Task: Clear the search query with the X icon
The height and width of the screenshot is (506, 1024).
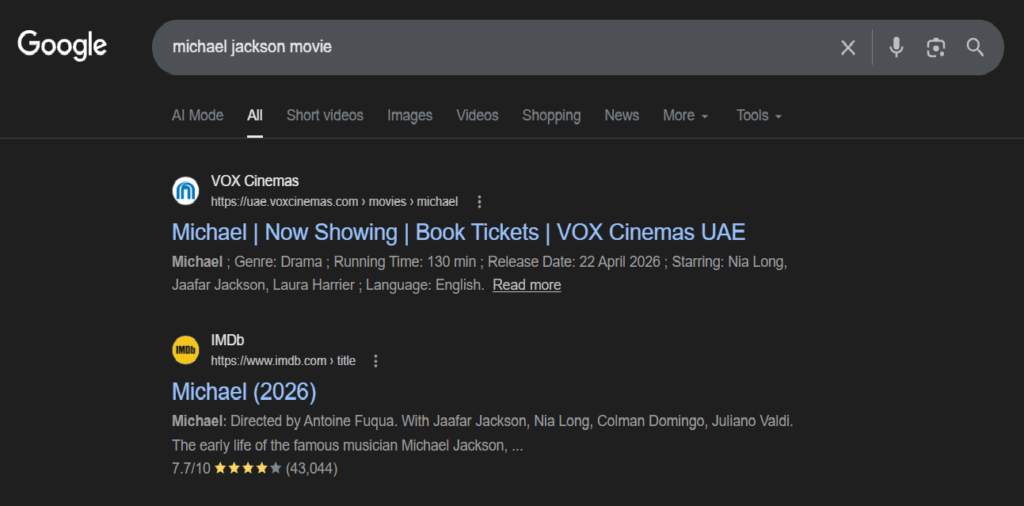Action: pos(848,48)
